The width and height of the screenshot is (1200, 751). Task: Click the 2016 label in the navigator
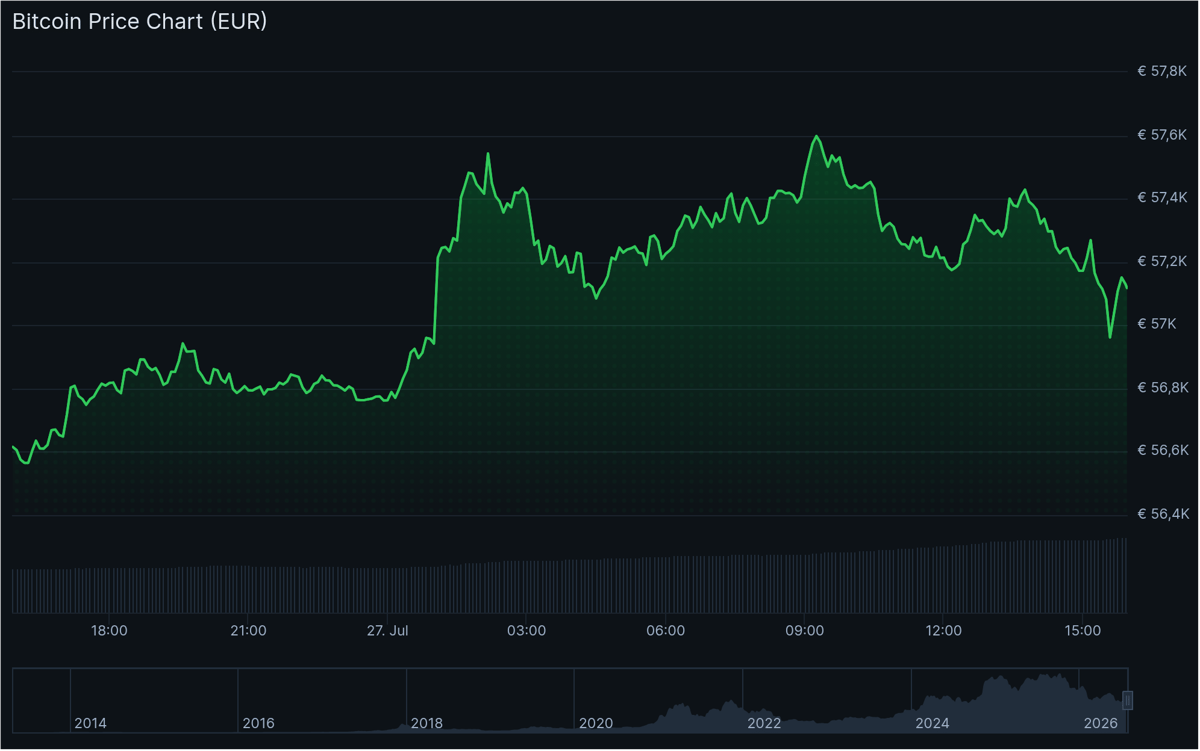click(x=258, y=723)
